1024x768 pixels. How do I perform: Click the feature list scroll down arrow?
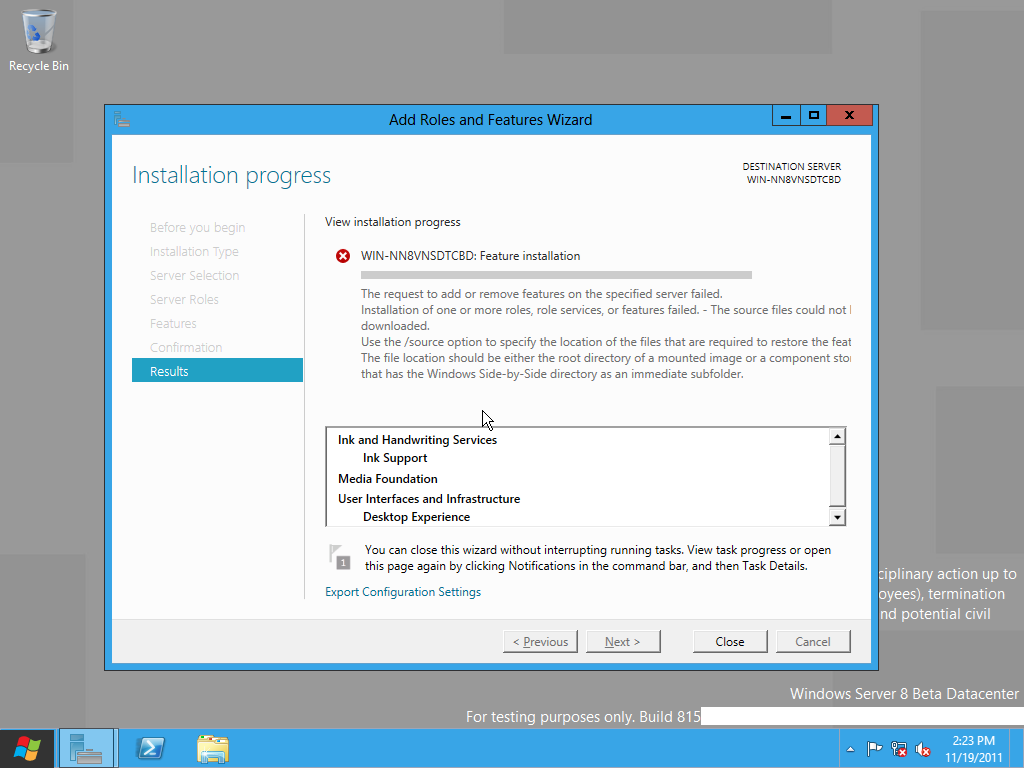pos(837,517)
